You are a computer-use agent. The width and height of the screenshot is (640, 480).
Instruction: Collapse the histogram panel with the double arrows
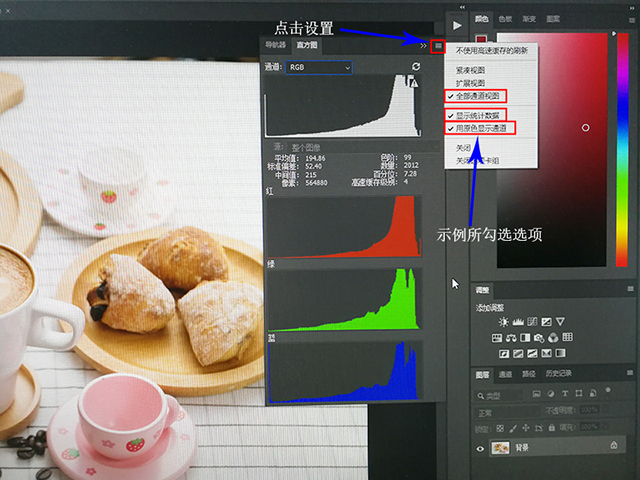point(422,45)
